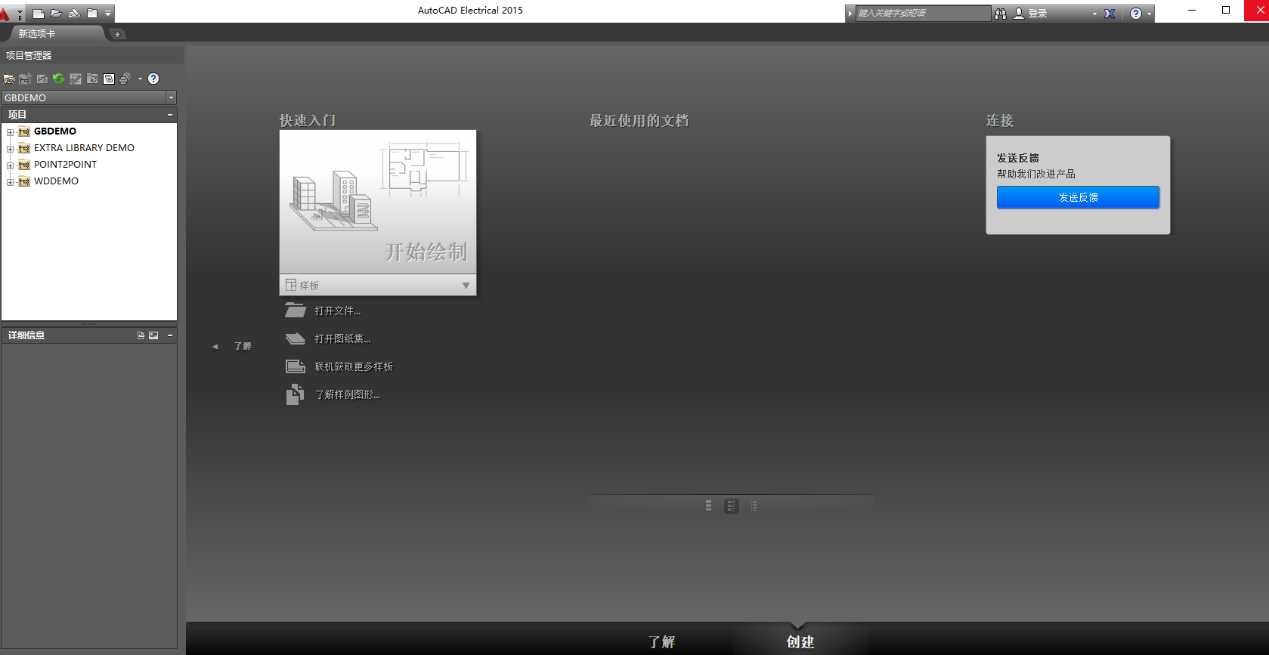This screenshot has width=1269, height=655.
Task: Click the new file icon in quick access toolbar
Action: tap(39, 13)
